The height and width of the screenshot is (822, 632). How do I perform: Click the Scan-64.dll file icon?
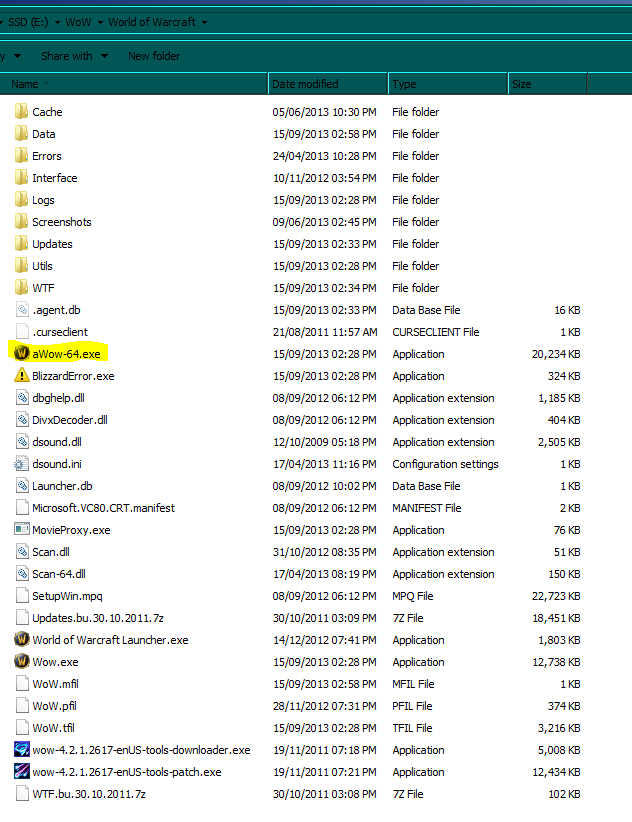tap(22, 574)
